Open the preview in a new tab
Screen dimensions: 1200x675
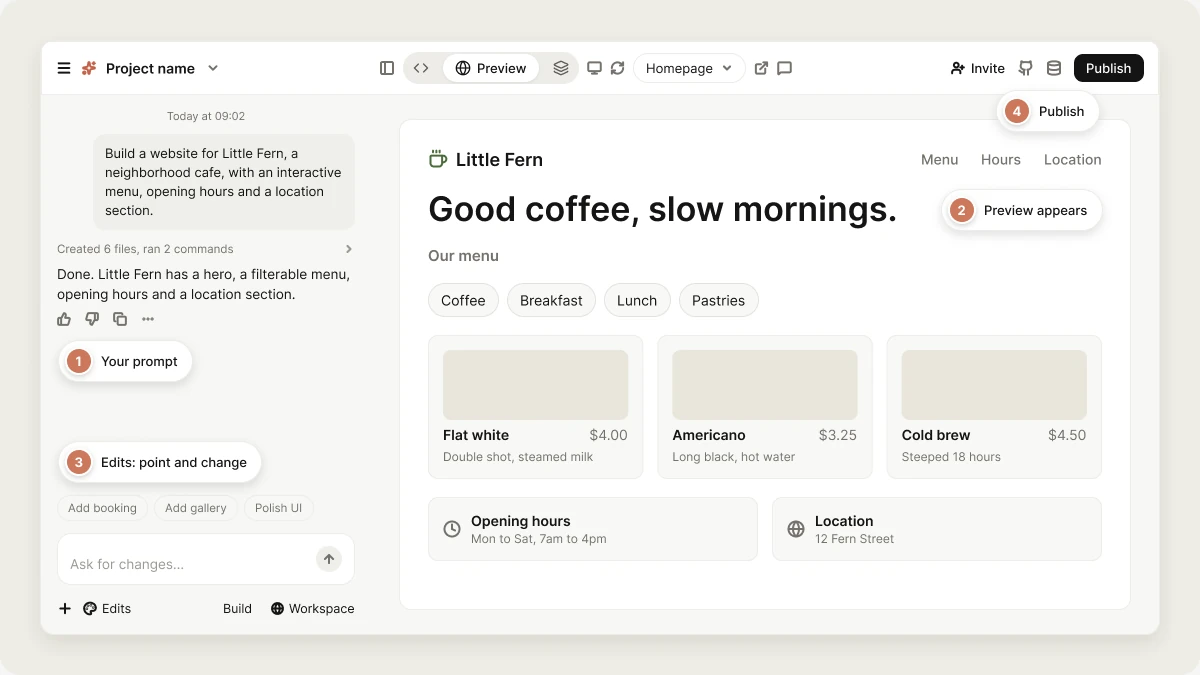pyautogui.click(x=761, y=68)
